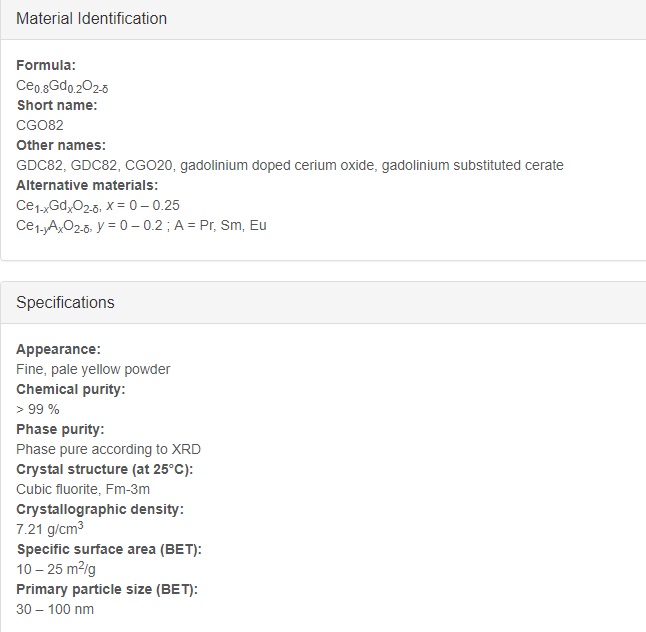This screenshot has height=632, width=646.
Task: Click the Ce0.8Gd0.2O2-δ formula text
Action: [x=62, y=86]
